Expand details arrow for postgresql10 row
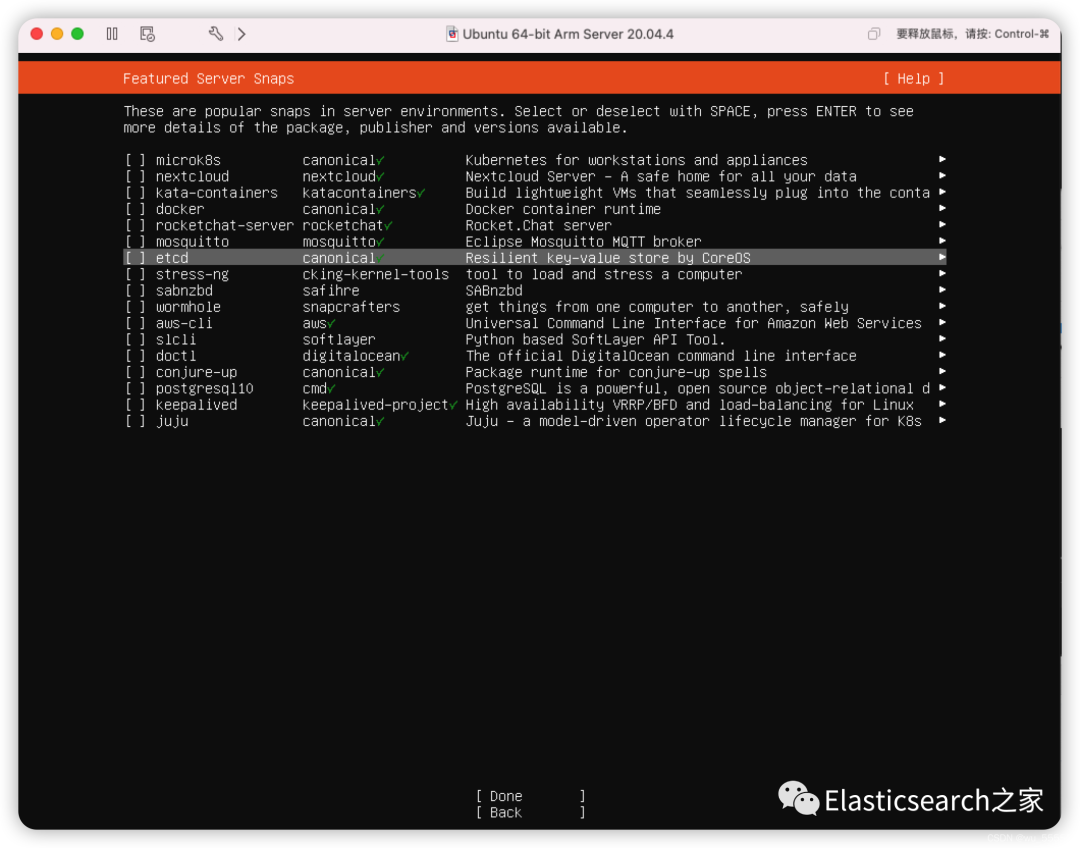The height and width of the screenshot is (848, 1080). tap(942, 388)
